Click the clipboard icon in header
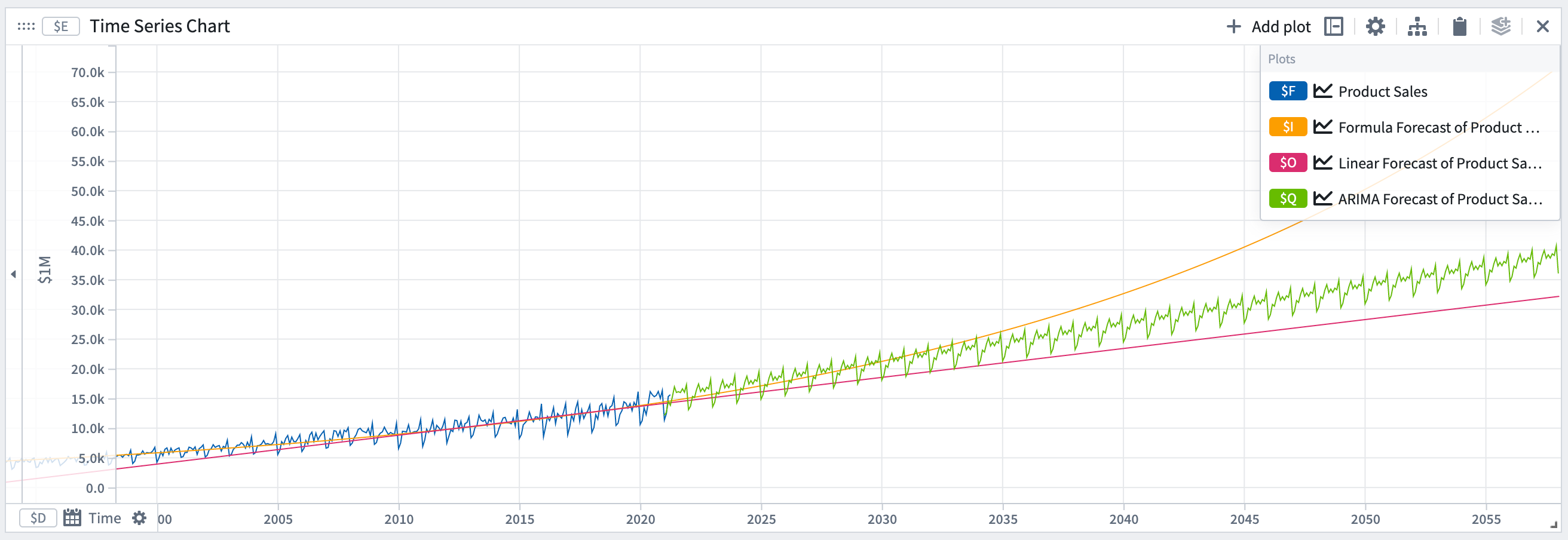 [1460, 27]
